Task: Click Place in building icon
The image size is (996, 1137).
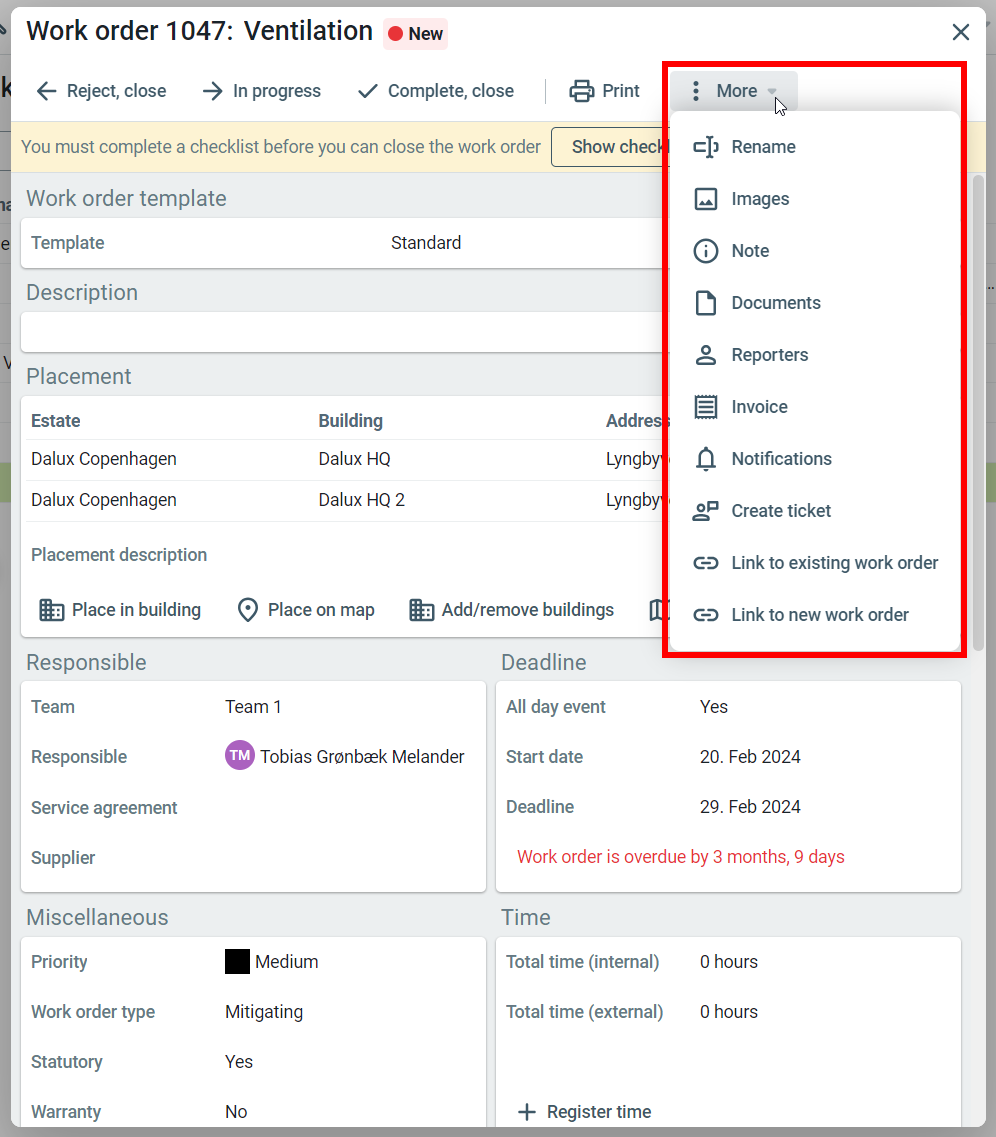Action: coord(52,610)
